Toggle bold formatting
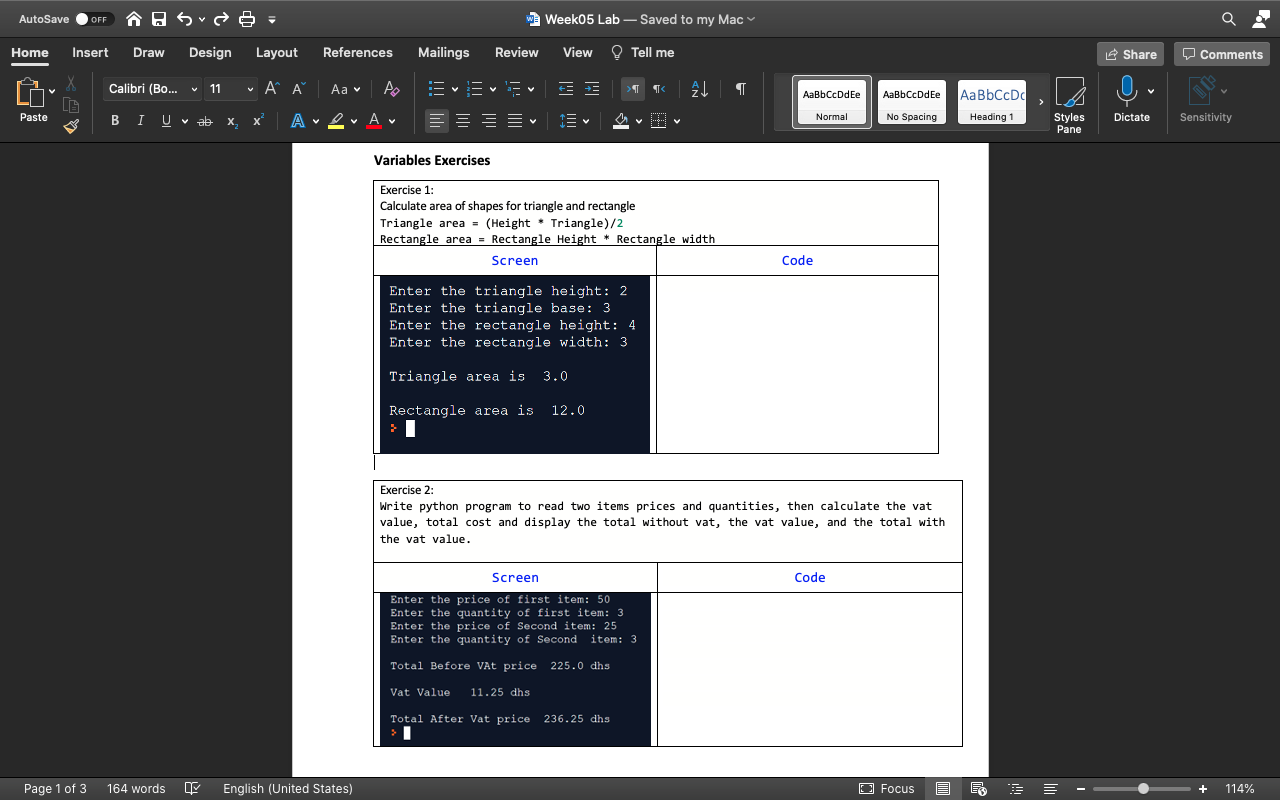This screenshot has width=1280, height=800. point(115,121)
